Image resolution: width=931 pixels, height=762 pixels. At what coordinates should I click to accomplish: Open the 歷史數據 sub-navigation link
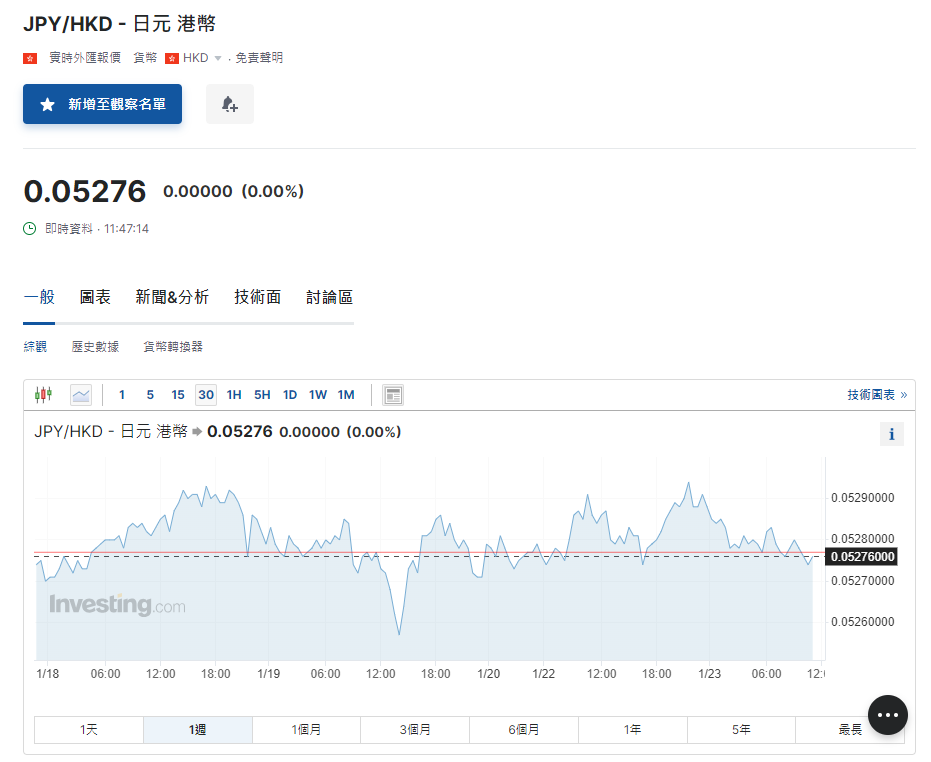95,347
